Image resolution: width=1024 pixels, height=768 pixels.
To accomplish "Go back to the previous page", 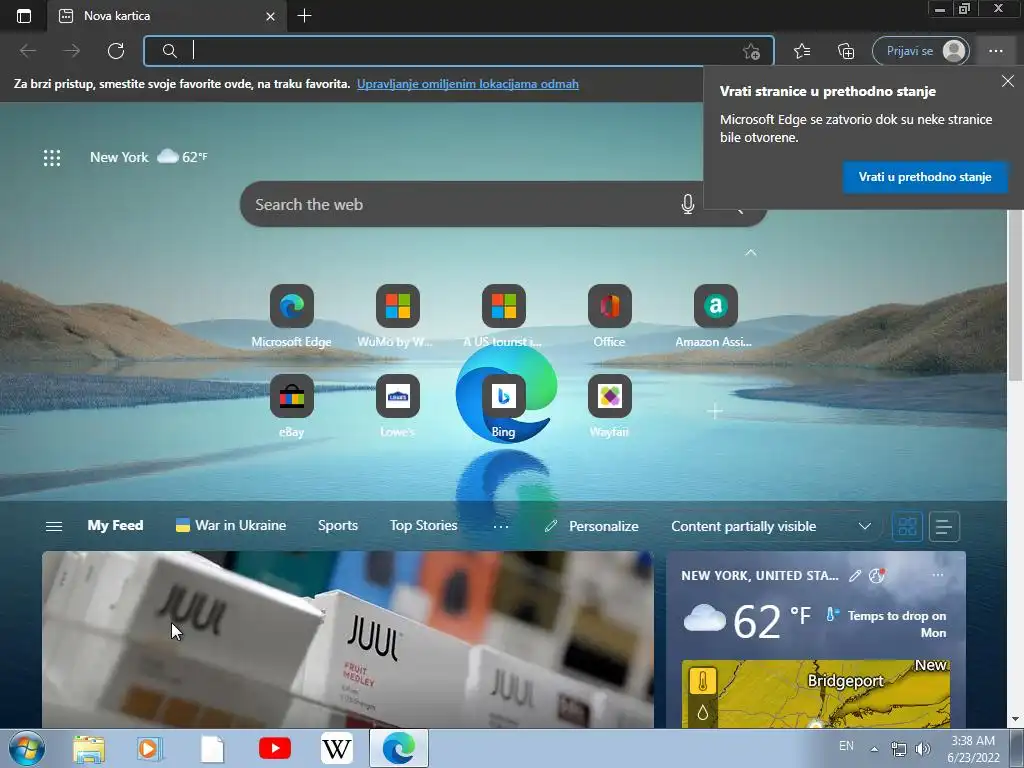I will pos(28,51).
